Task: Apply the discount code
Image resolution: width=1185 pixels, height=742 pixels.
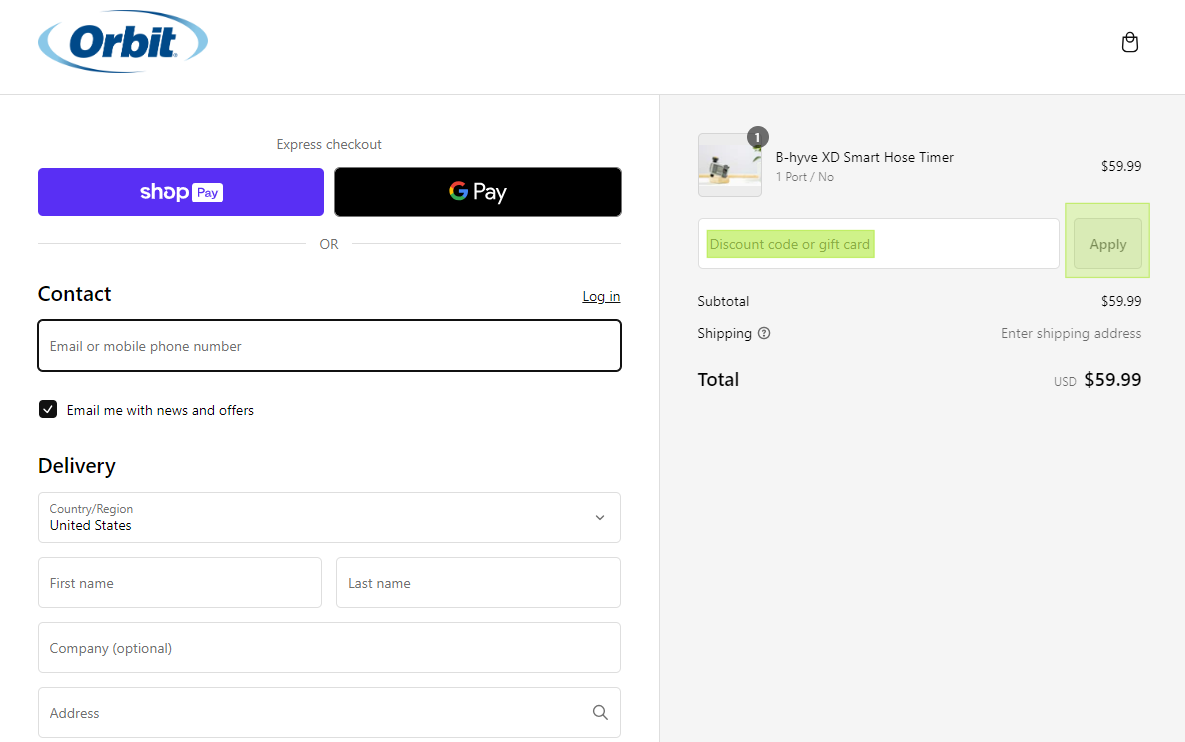Action: [1107, 244]
